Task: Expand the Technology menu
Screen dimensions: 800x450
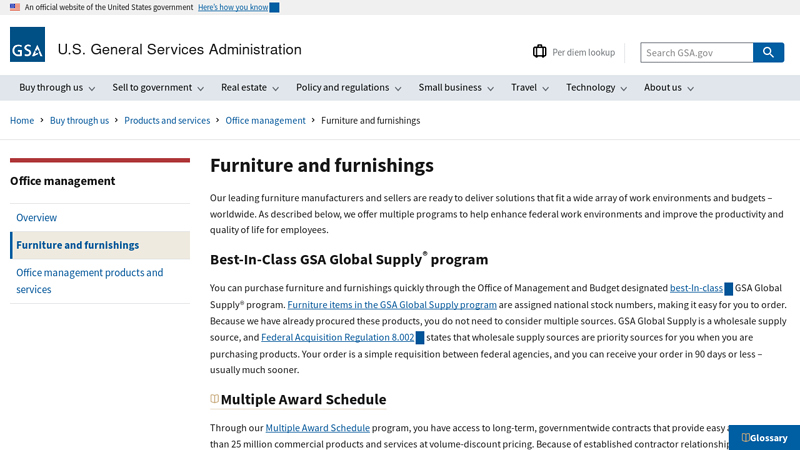Action: 596,88
